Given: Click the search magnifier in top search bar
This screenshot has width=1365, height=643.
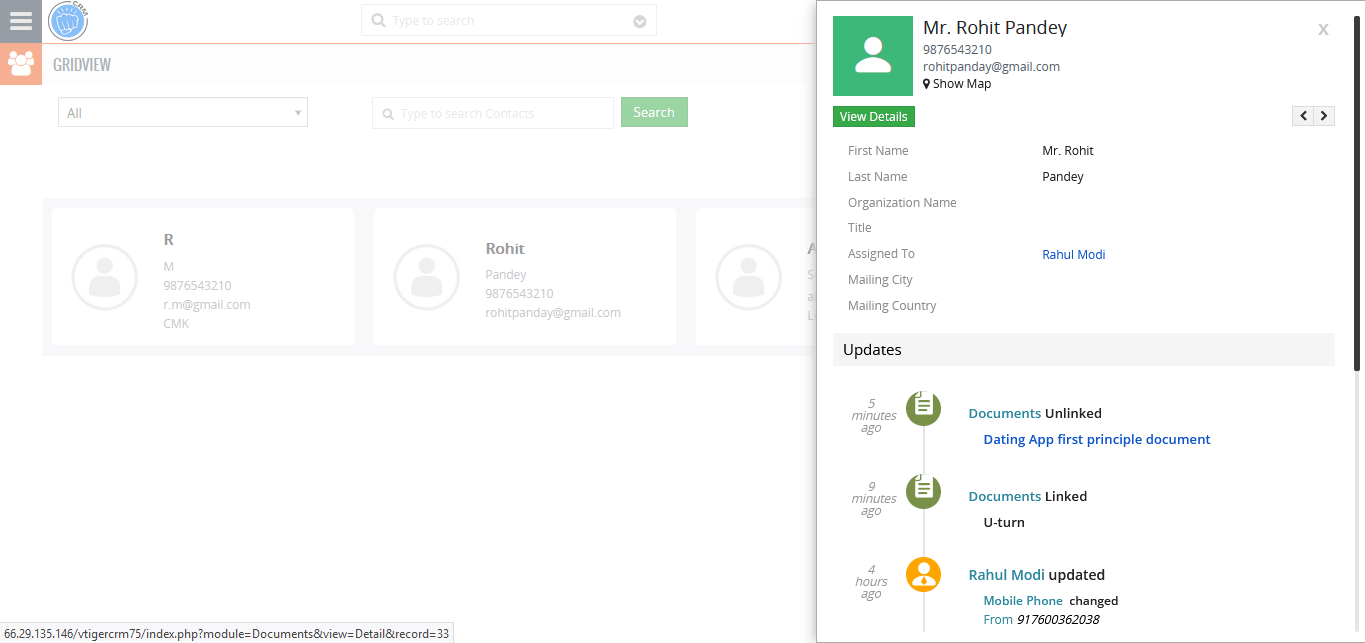Looking at the screenshot, I should click(x=378, y=19).
